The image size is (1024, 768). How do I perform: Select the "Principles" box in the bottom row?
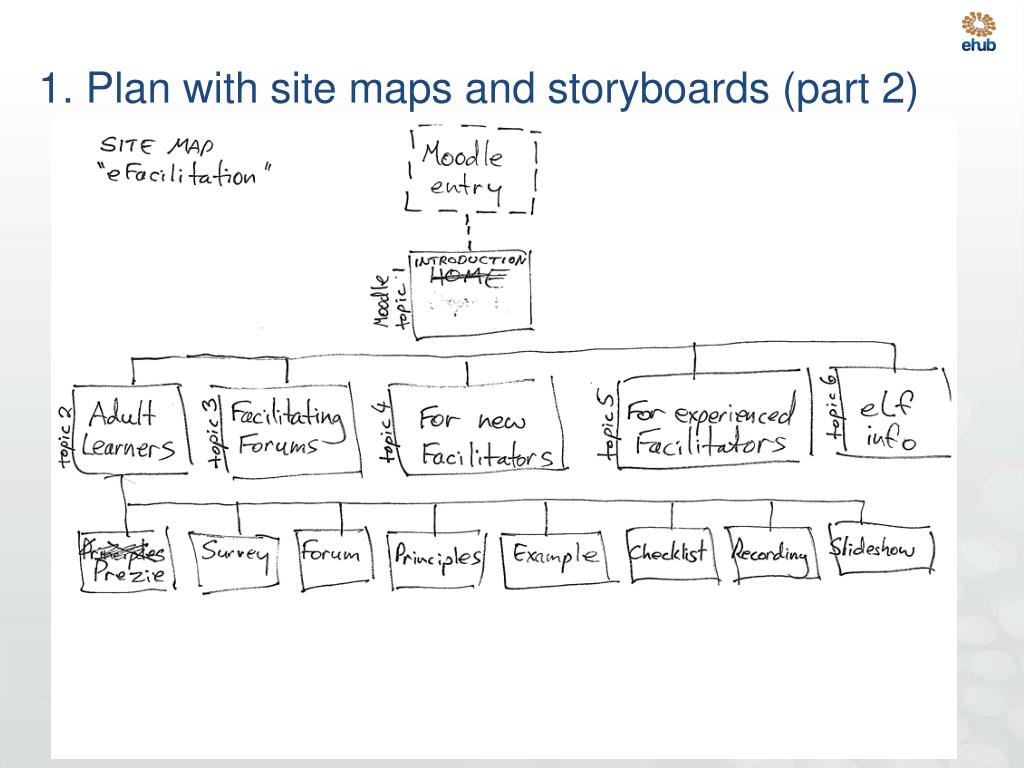point(438,559)
